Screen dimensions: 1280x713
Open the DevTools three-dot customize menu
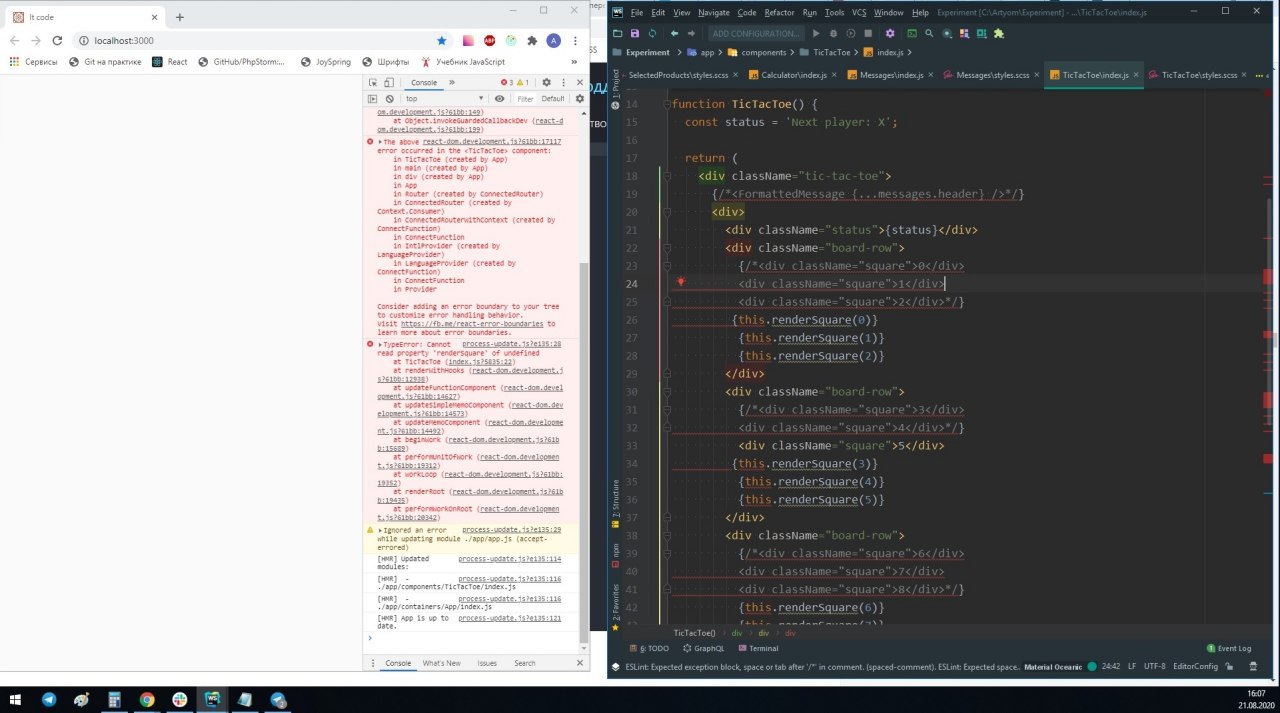pos(562,82)
